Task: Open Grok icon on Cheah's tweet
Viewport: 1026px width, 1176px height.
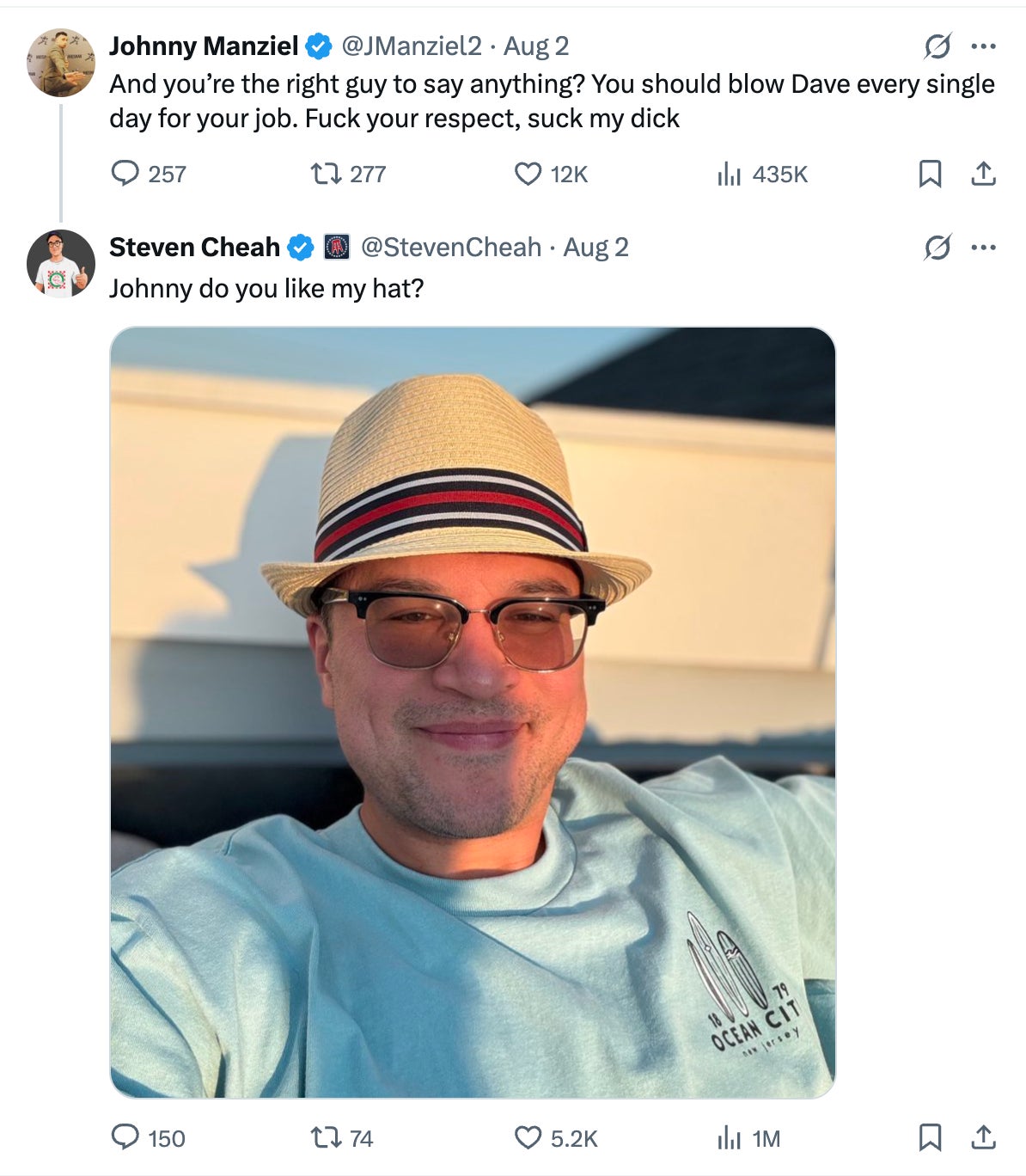Action: coord(937,248)
